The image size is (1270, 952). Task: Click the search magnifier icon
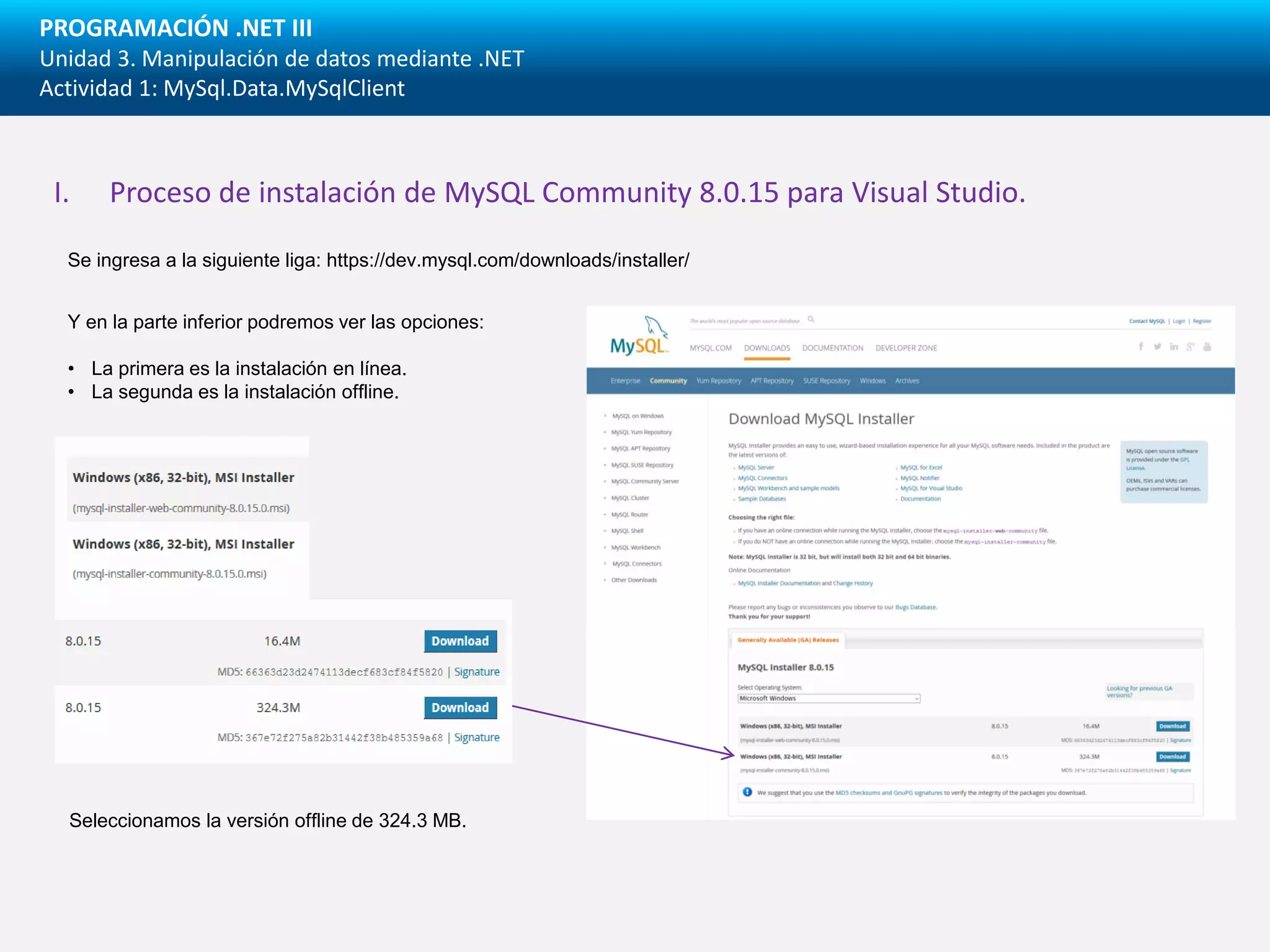tap(810, 320)
